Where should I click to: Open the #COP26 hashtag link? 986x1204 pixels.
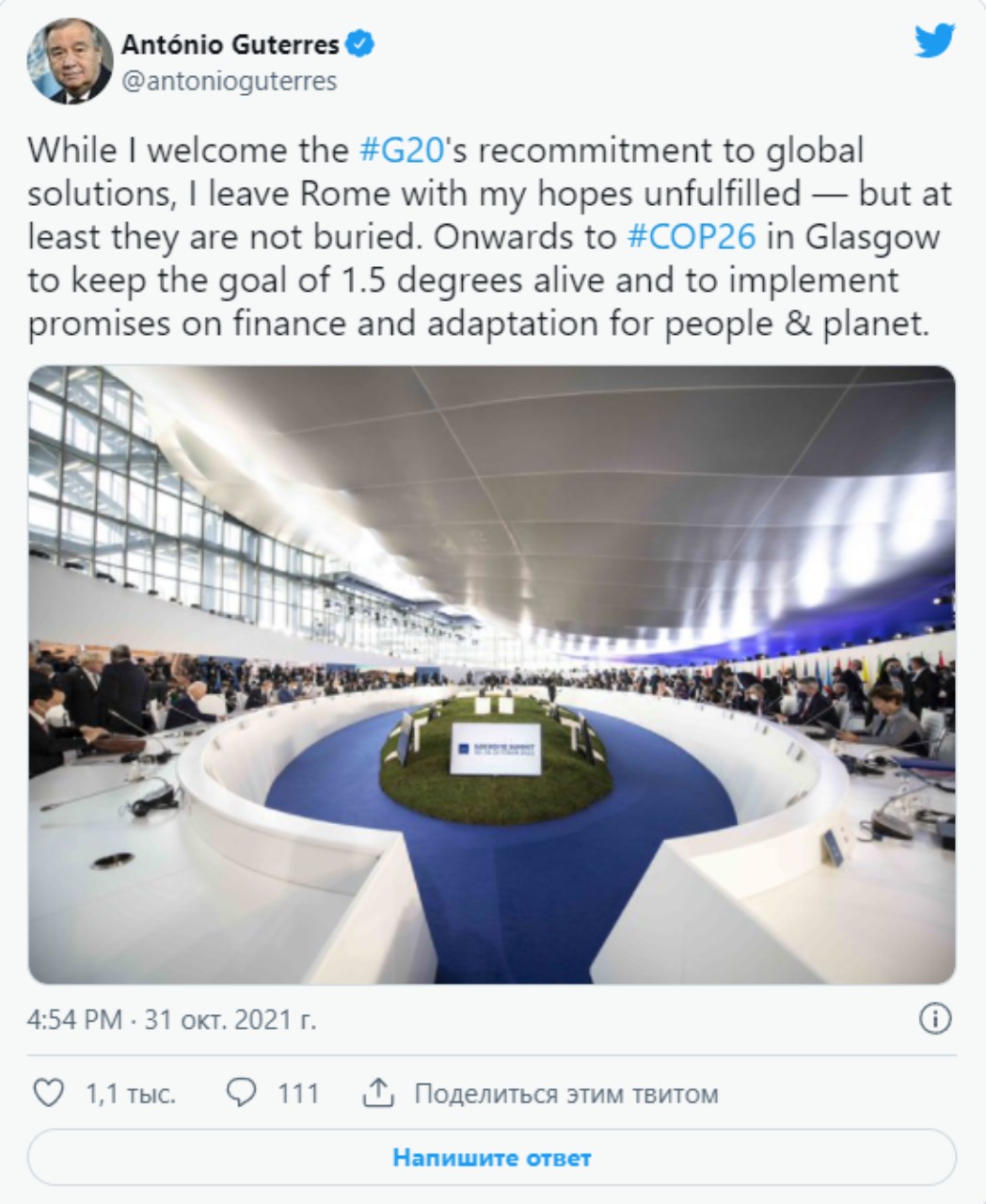[x=691, y=237]
